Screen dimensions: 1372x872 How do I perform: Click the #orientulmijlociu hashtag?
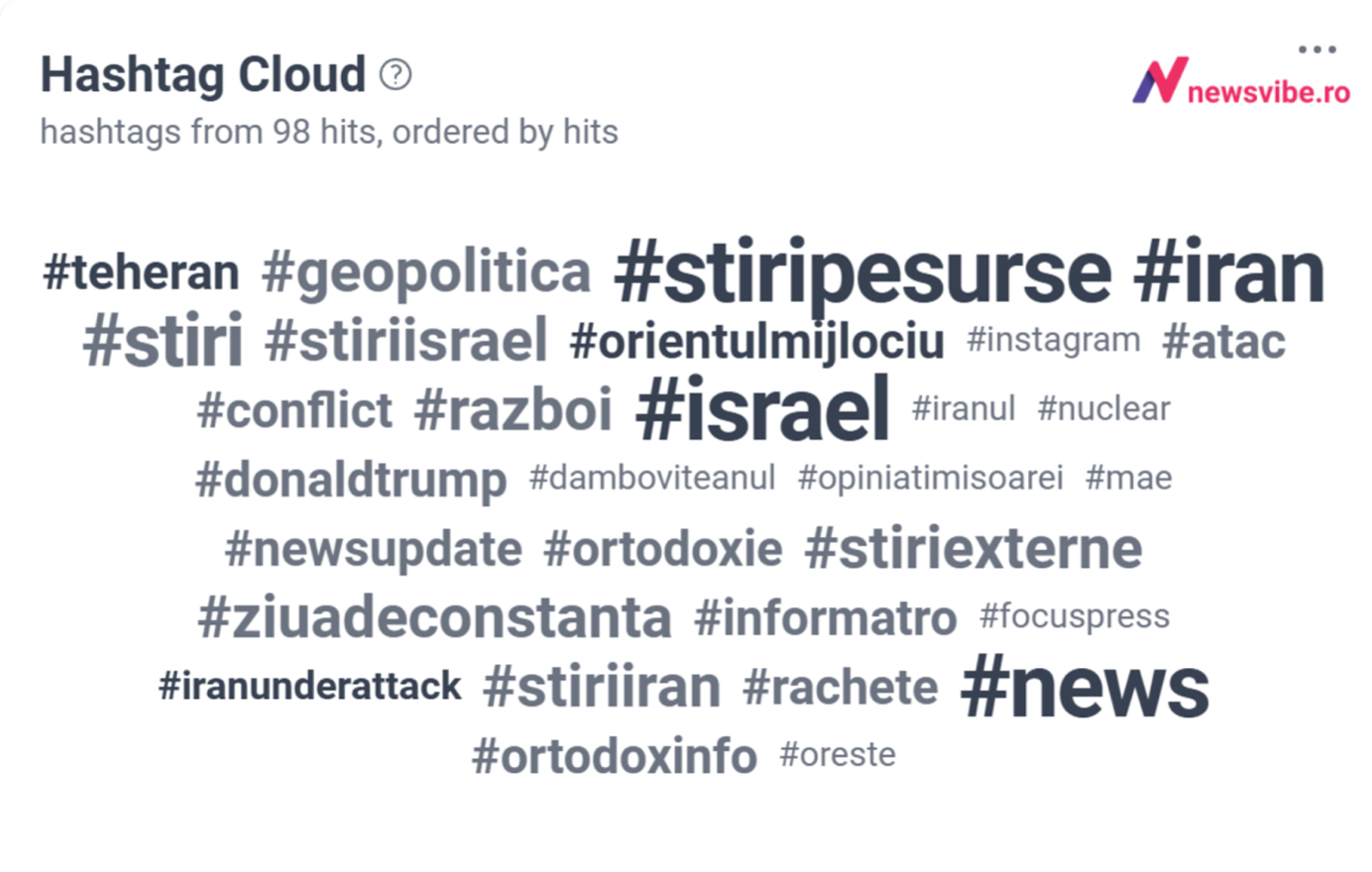coord(757,341)
